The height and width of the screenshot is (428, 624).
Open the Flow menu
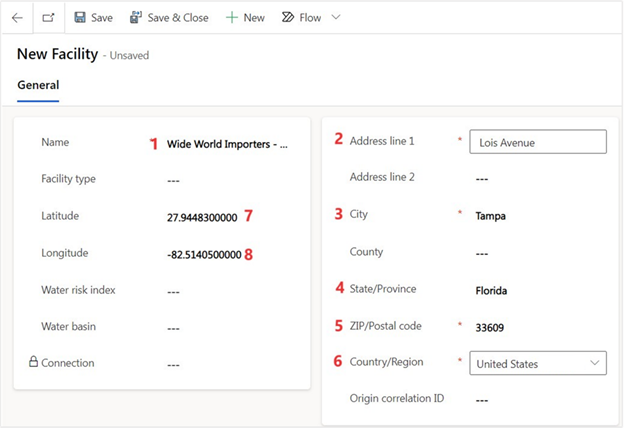click(301, 18)
